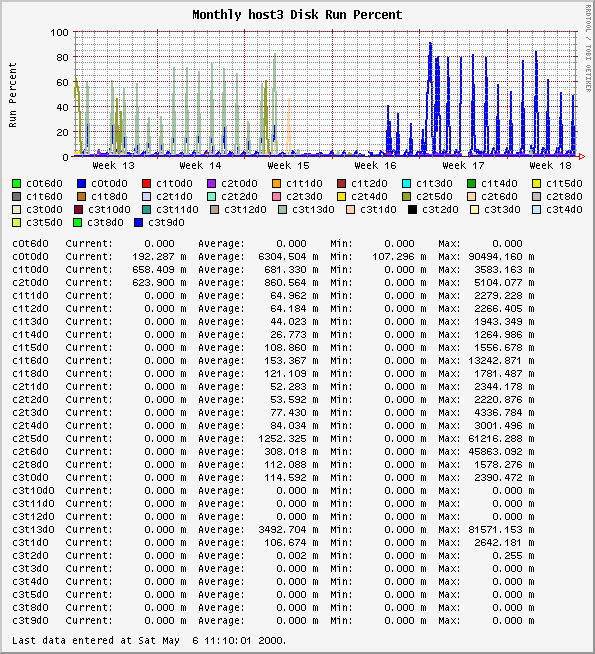595x654 pixels.
Task: Select the c3t1d0 max value 2642.181 m
Action: 504,543
